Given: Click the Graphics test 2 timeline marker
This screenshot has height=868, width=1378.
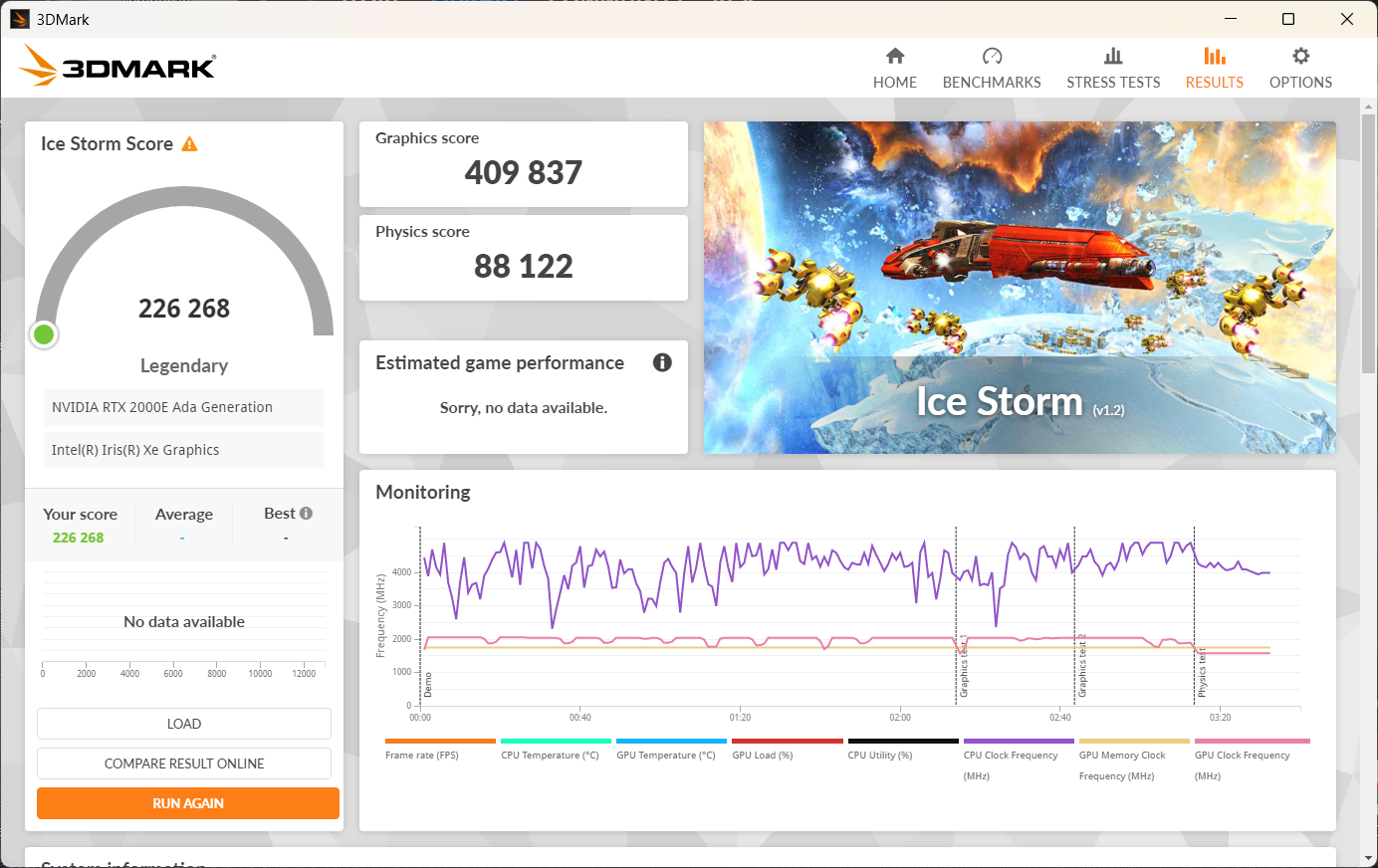Looking at the screenshot, I should click(x=1082, y=666).
